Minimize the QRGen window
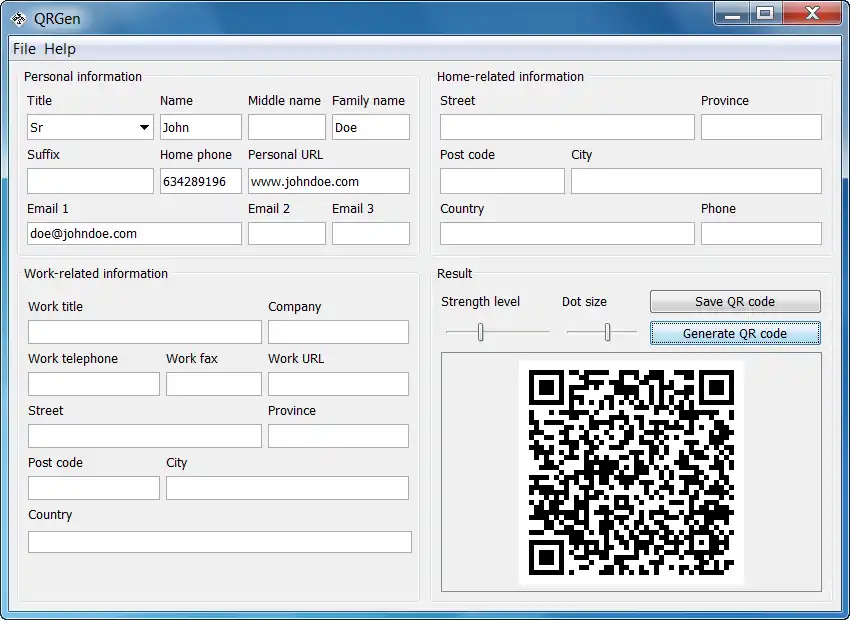850x620 pixels. tap(732, 14)
